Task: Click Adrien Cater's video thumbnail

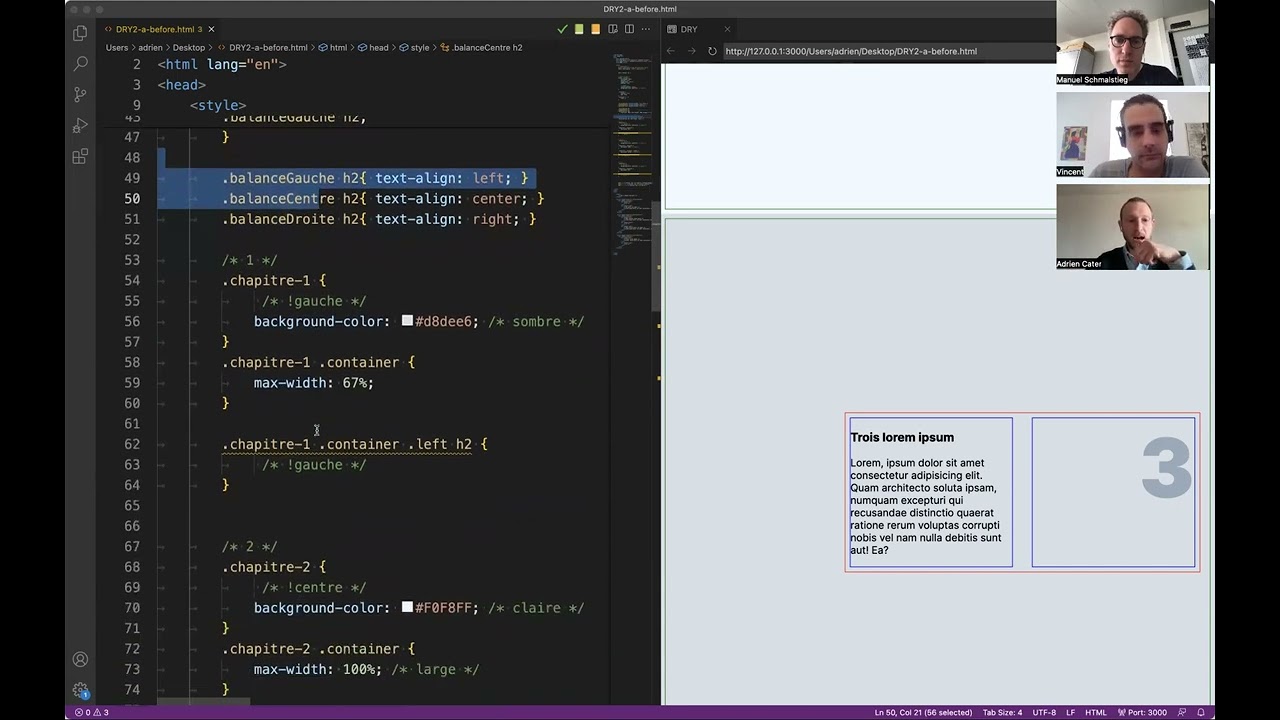Action: click(x=1133, y=227)
